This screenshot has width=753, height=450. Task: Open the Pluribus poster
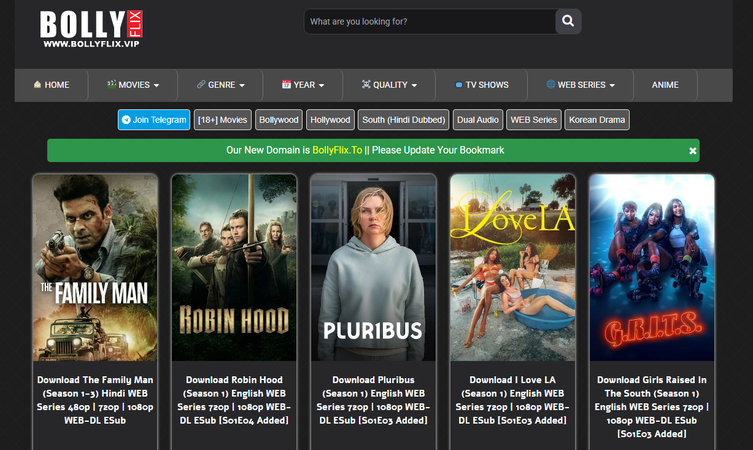374,268
